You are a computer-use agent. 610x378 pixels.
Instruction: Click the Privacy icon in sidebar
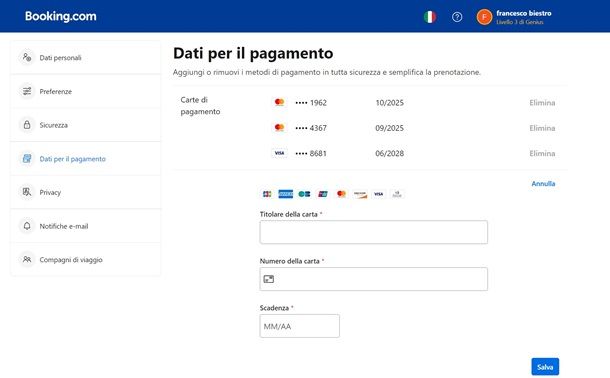27,192
